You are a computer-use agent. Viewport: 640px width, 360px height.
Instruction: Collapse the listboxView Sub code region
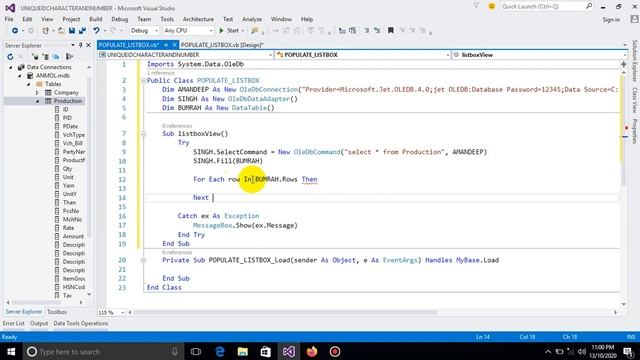point(143,134)
